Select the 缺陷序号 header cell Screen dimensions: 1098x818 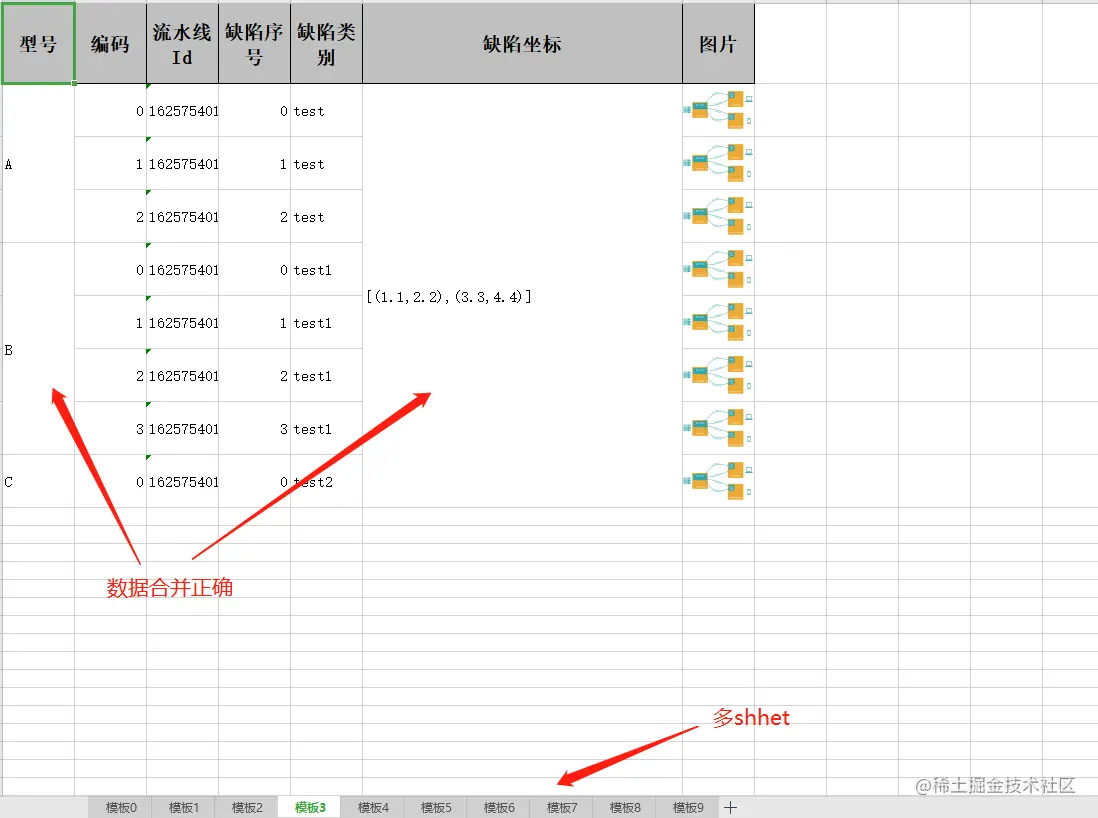click(254, 43)
